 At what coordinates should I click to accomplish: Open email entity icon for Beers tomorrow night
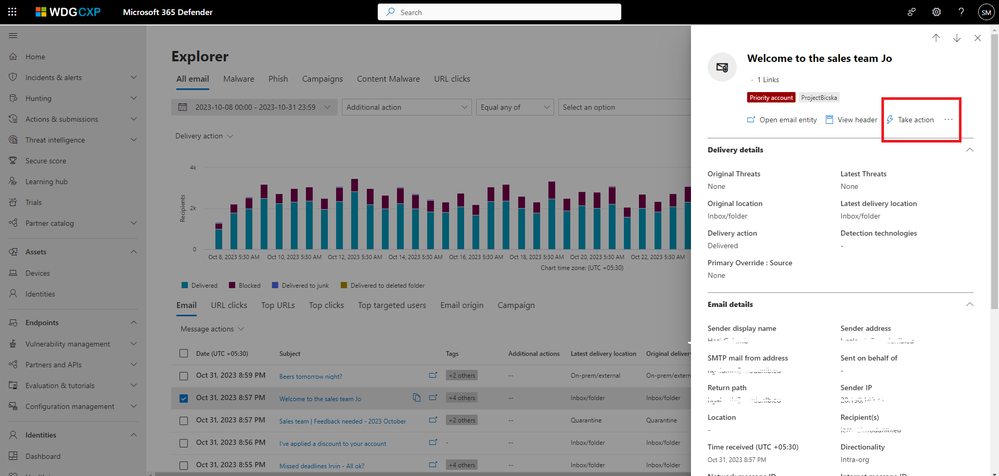coord(433,376)
